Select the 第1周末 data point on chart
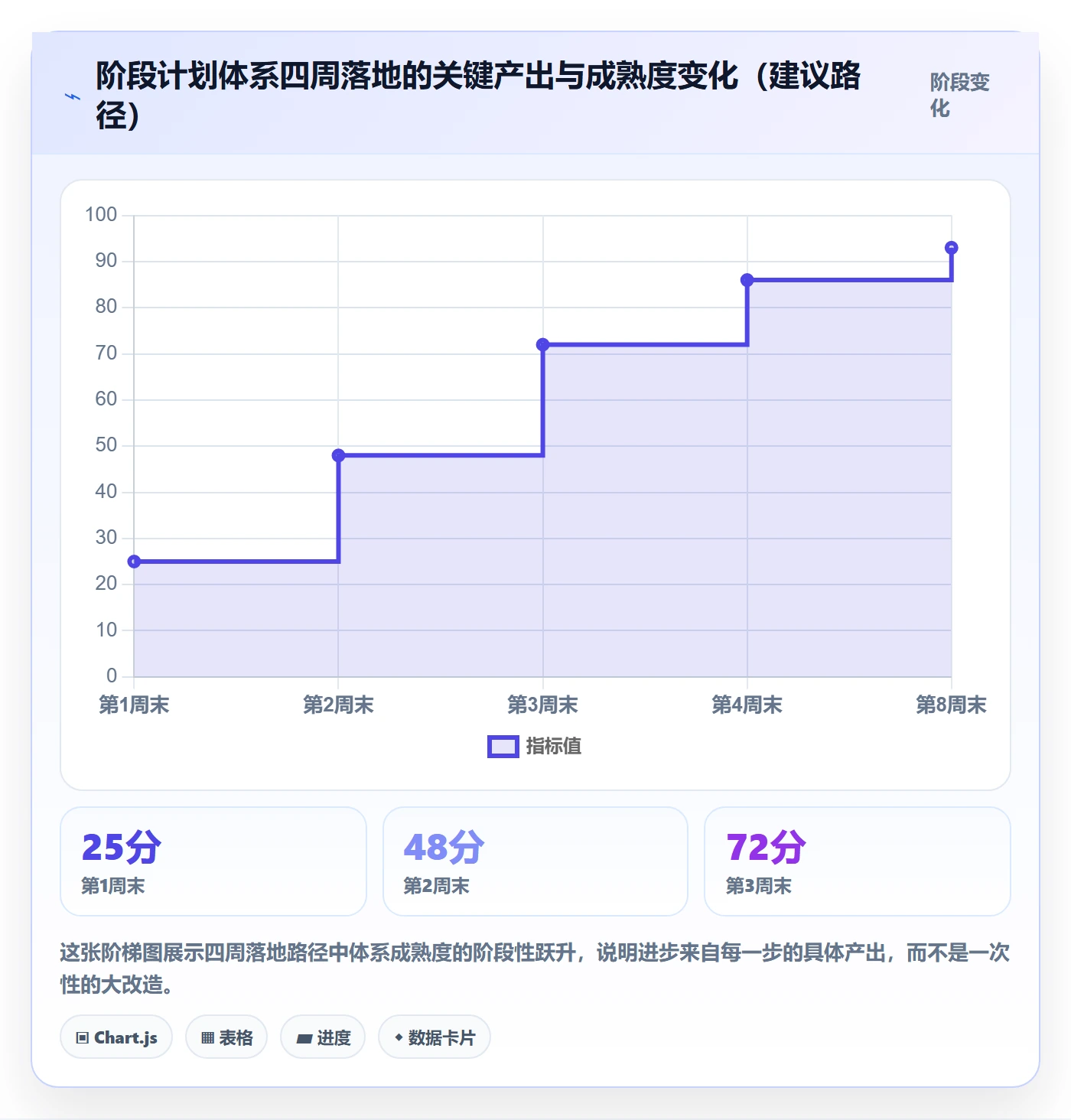 click(x=134, y=562)
